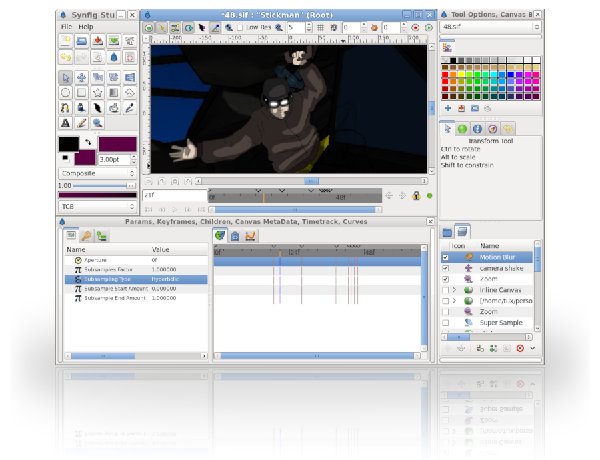Click the Name column header in Params panel
Image resolution: width=600 pixels, height=460 pixels.
(76, 250)
